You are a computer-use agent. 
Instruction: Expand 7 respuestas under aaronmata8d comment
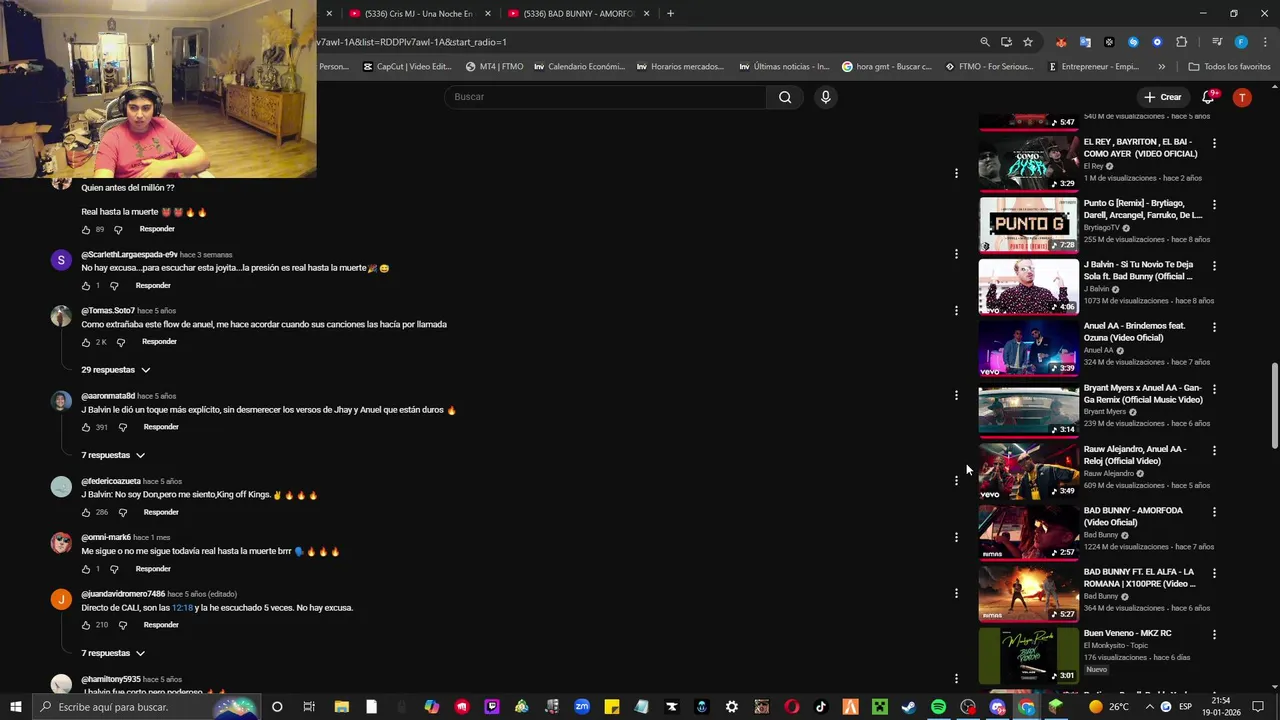pos(113,455)
